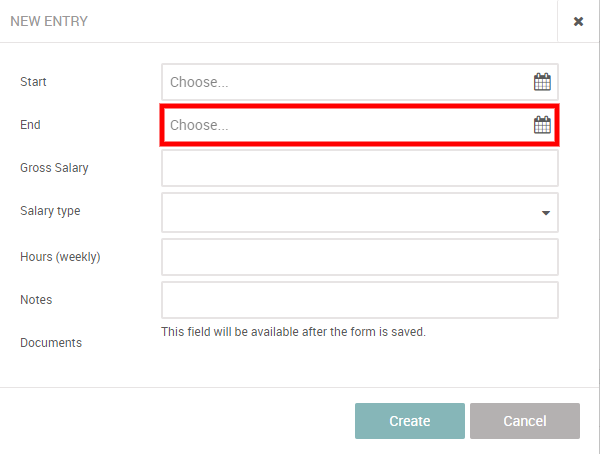Open the Start date calendar picker
The width and height of the screenshot is (600, 454).
542,82
